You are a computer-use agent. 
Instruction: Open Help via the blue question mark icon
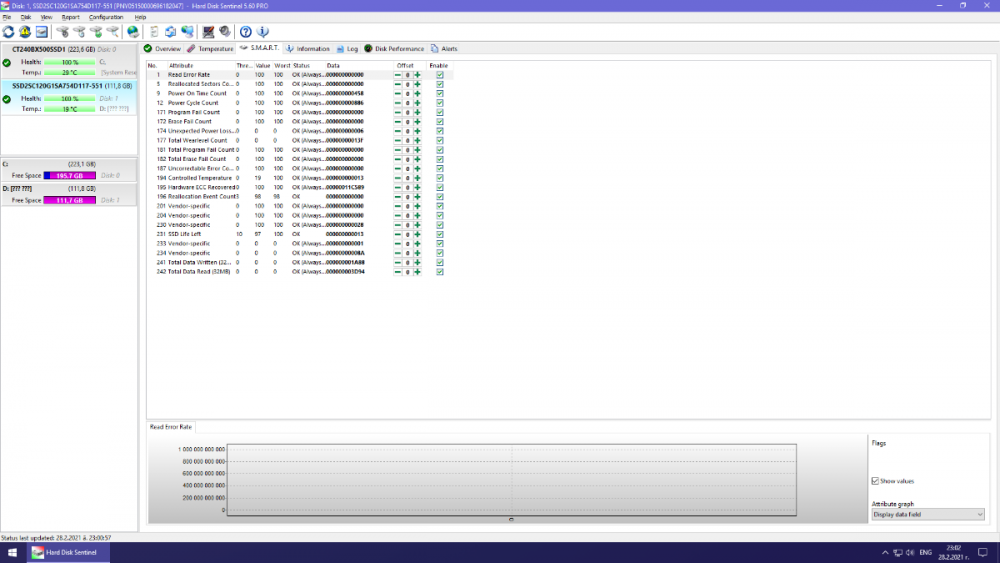coord(246,32)
